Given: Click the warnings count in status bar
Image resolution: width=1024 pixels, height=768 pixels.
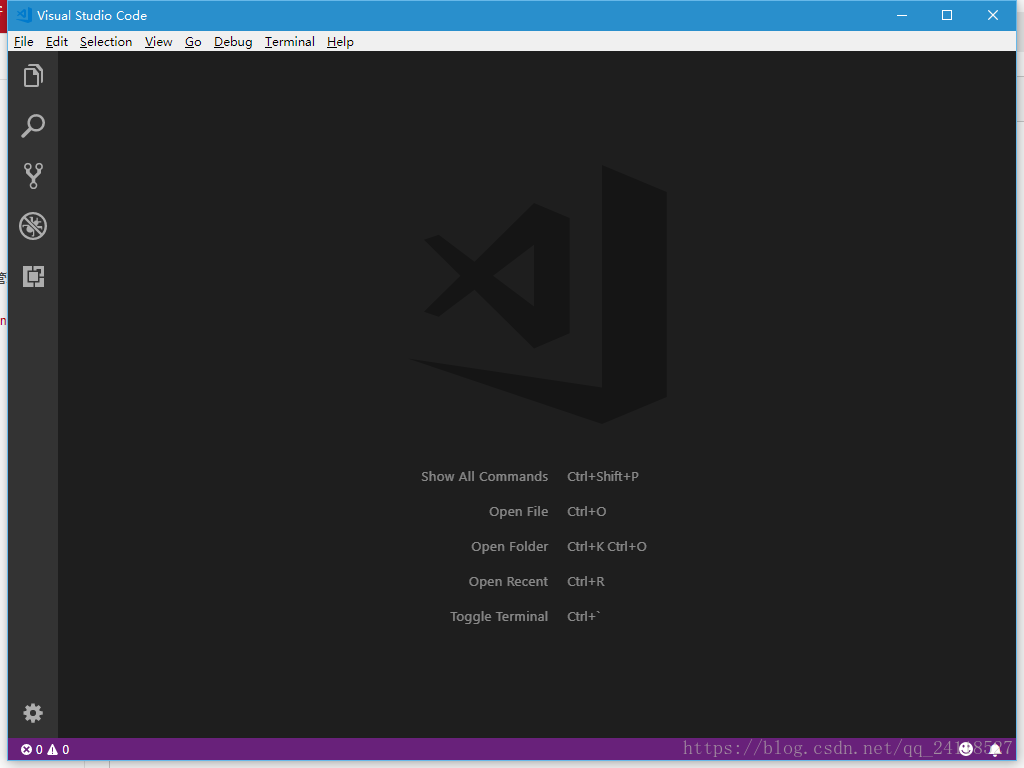Looking at the screenshot, I should (x=58, y=750).
